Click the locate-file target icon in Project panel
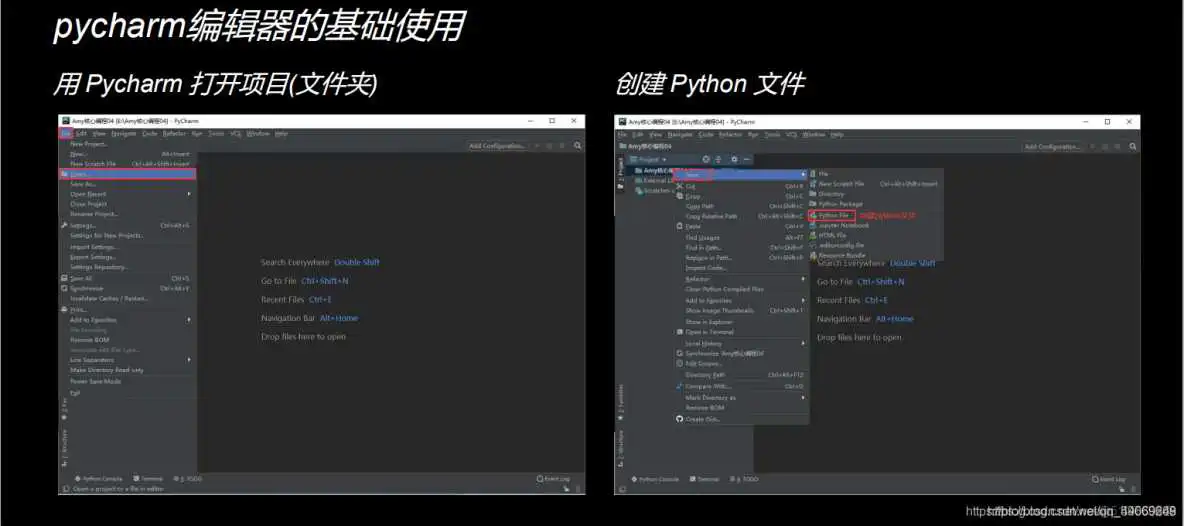Viewport: 1184px width, 526px height. tap(706, 160)
